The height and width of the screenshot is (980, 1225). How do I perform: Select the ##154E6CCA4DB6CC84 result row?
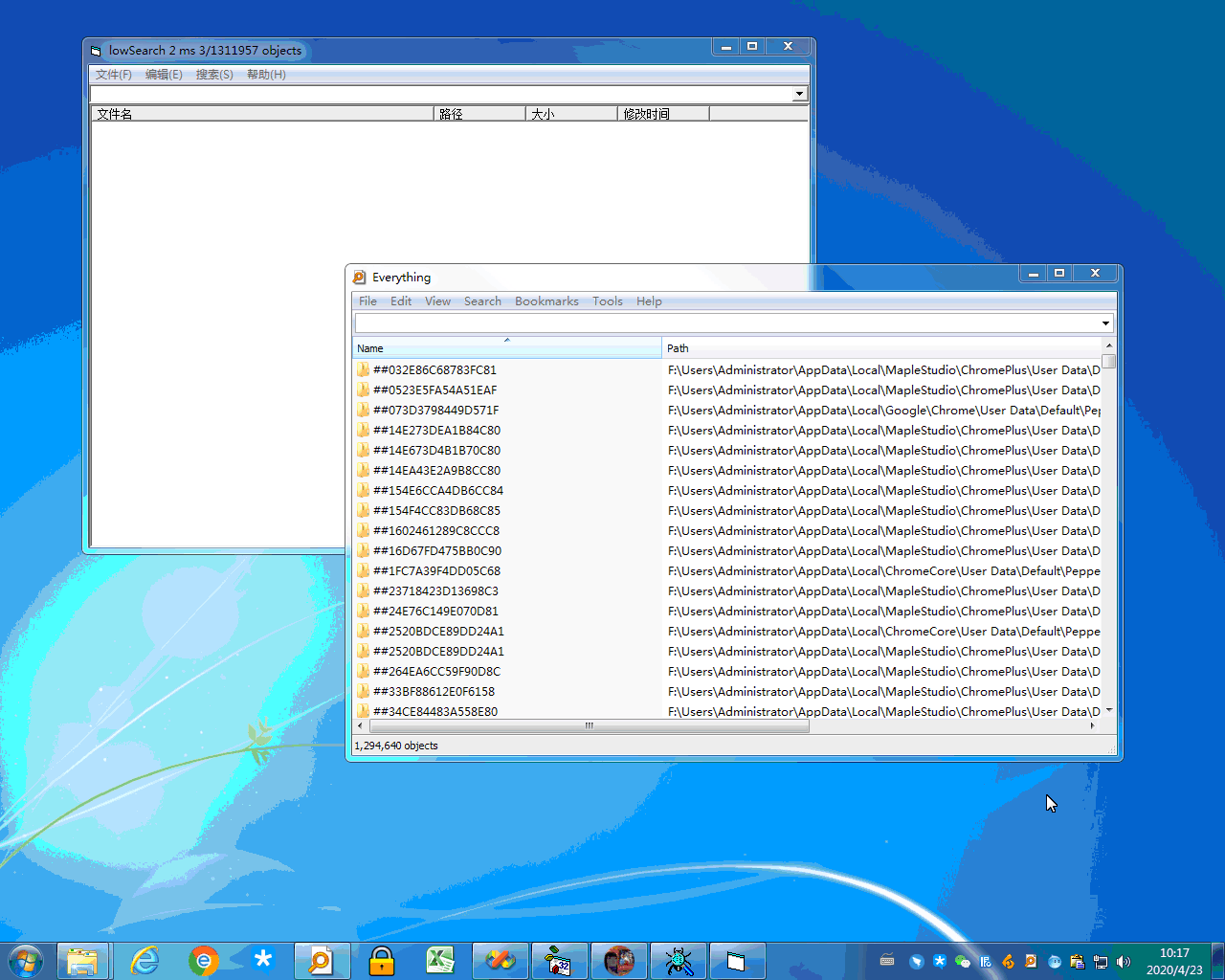726,490
